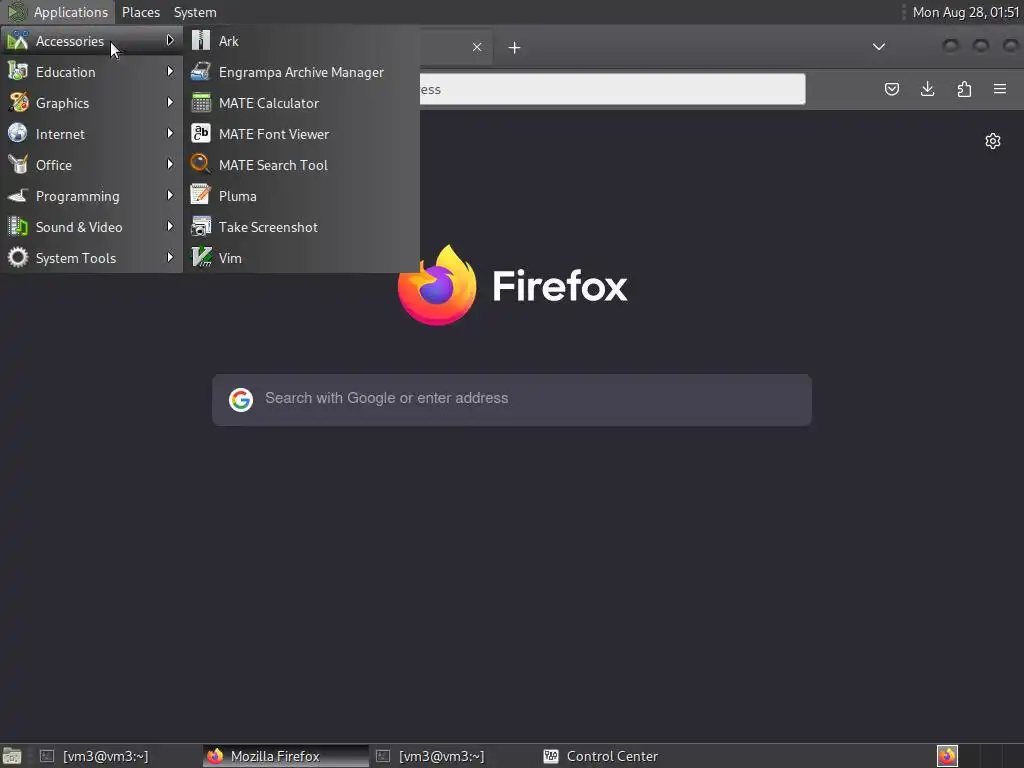
Task: Launch Engrampa Archive Manager
Action: (301, 72)
